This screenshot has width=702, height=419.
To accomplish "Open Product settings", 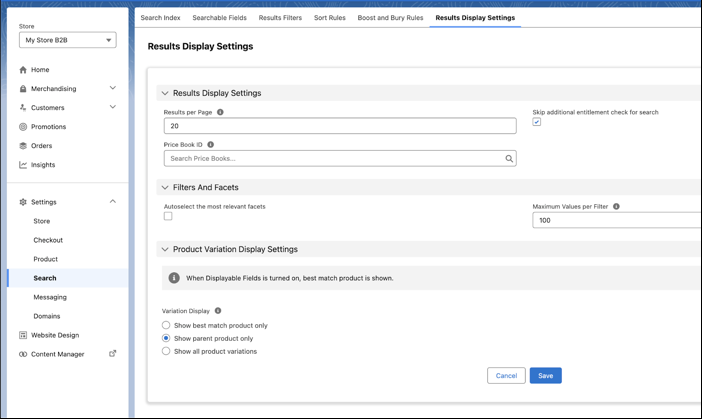I will 45,259.
